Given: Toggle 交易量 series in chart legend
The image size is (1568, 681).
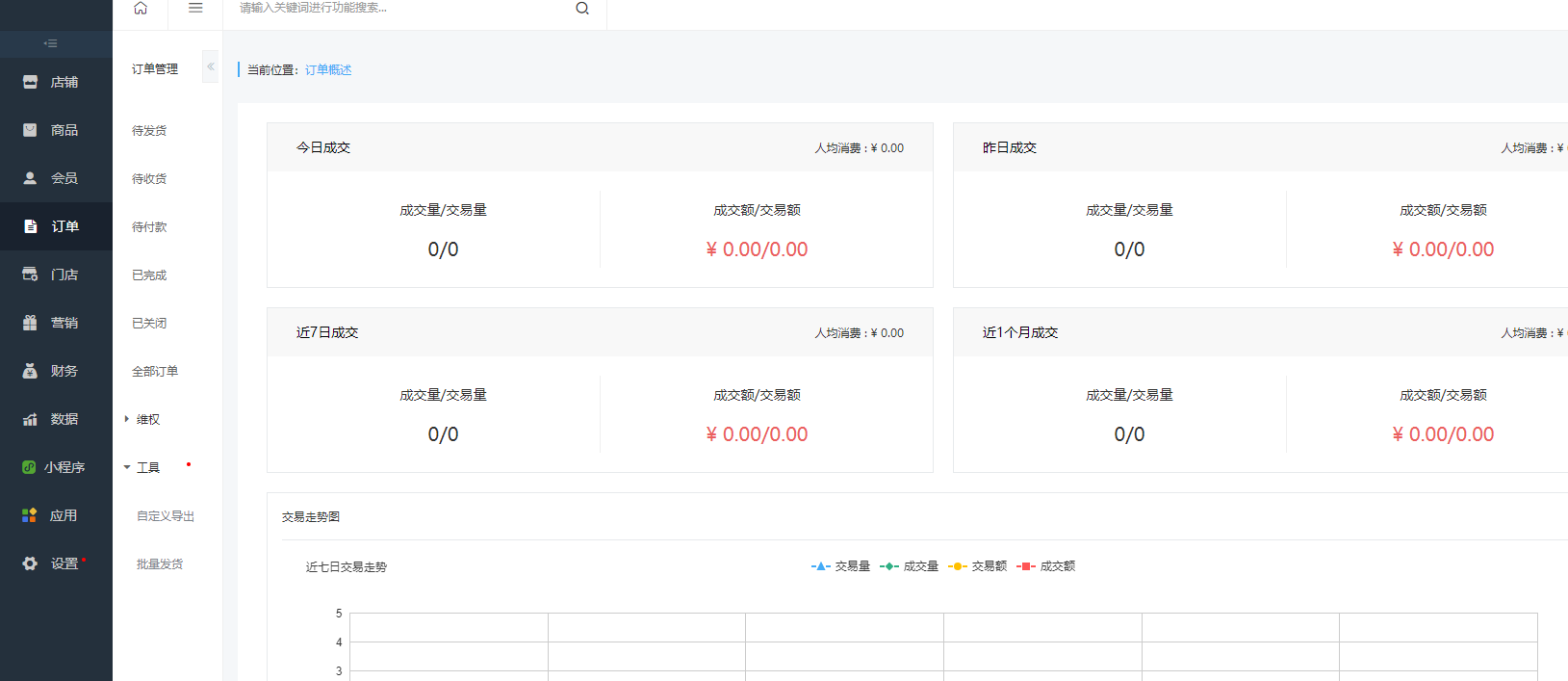Looking at the screenshot, I should click(x=840, y=566).
